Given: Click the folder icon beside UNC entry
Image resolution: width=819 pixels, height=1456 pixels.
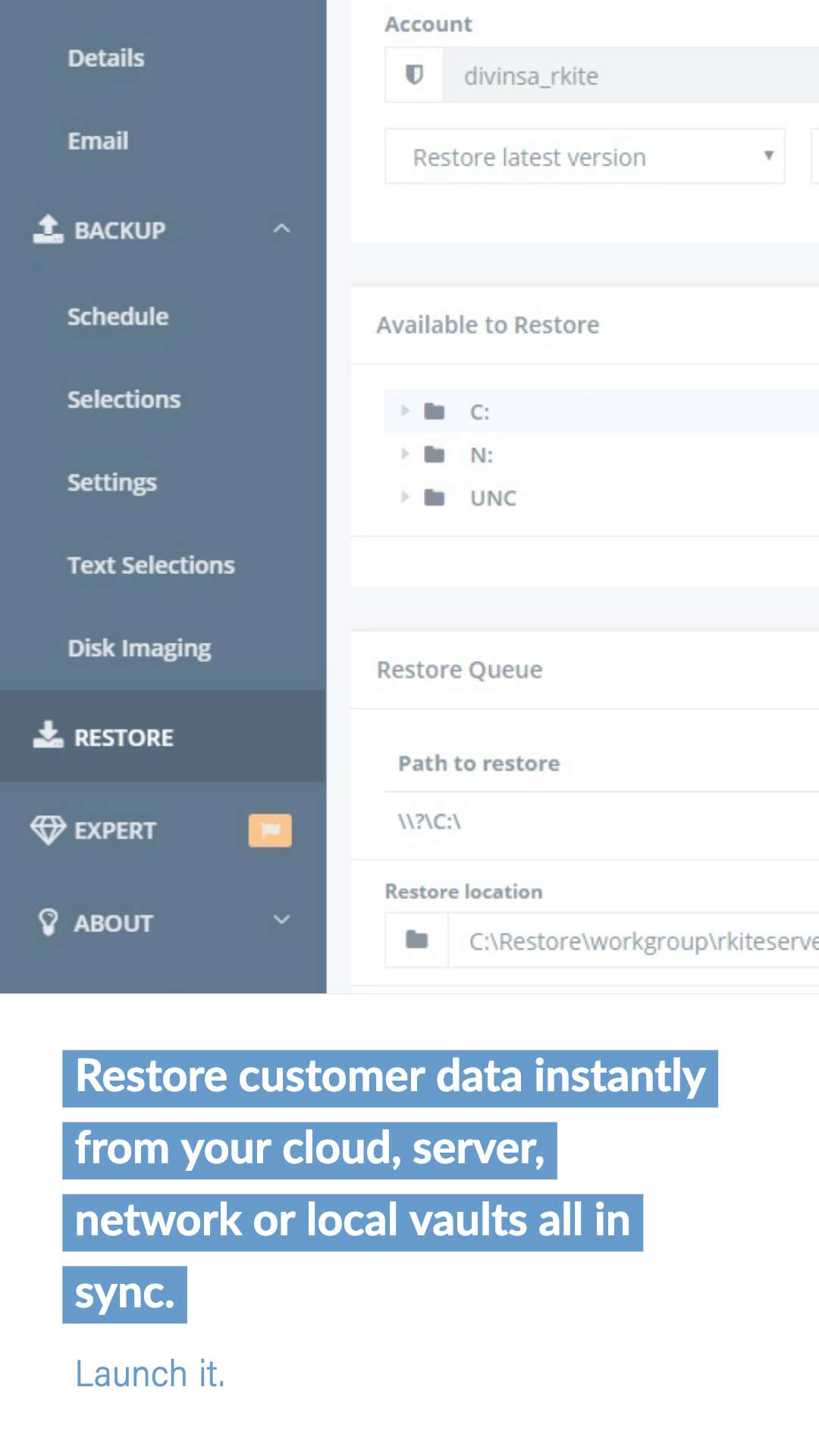Looking at the screenshot, I should [x=435, y=497].
